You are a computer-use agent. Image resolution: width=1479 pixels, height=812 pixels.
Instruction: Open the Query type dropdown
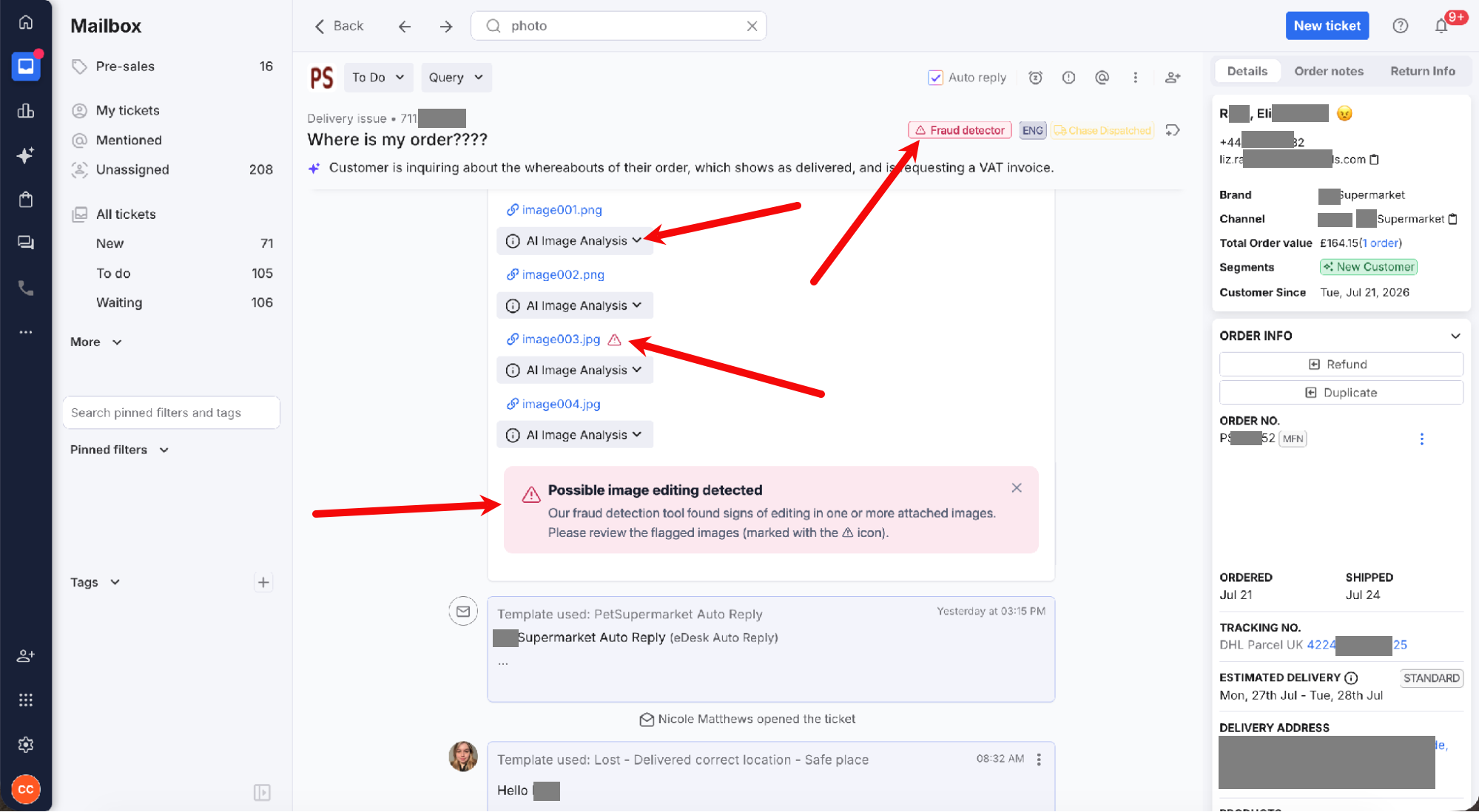pyautogui.click(x=456, y=78)
